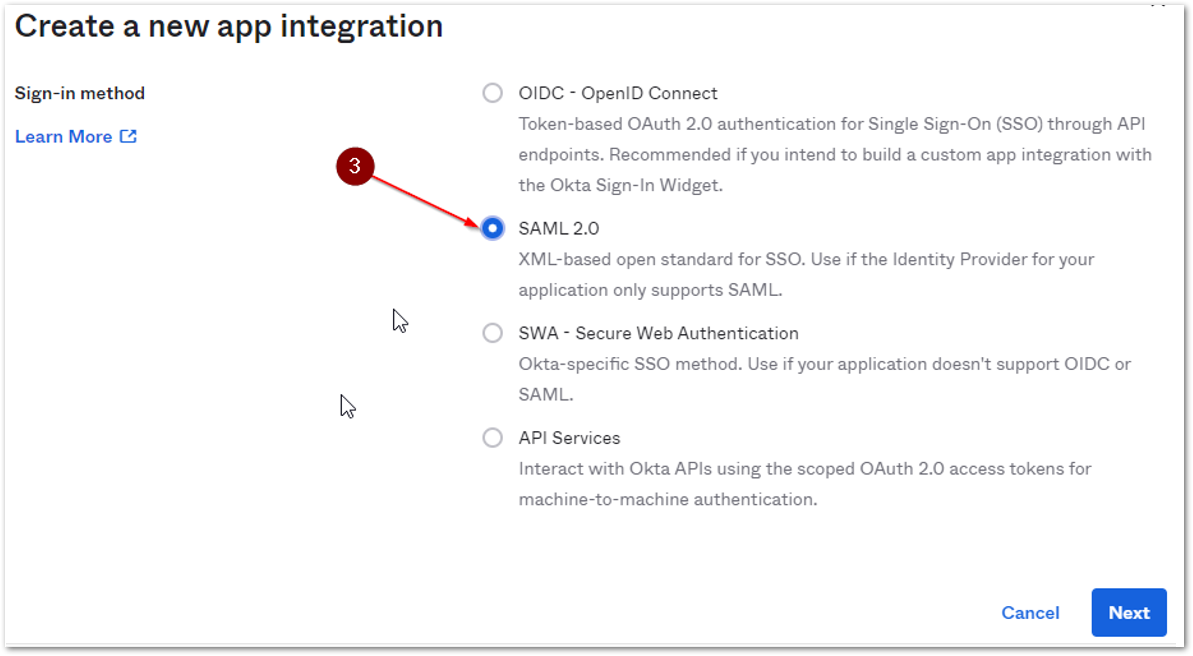1193x656 pixels.
Task: Click the "API Services" option label
Action: (569, 438)
